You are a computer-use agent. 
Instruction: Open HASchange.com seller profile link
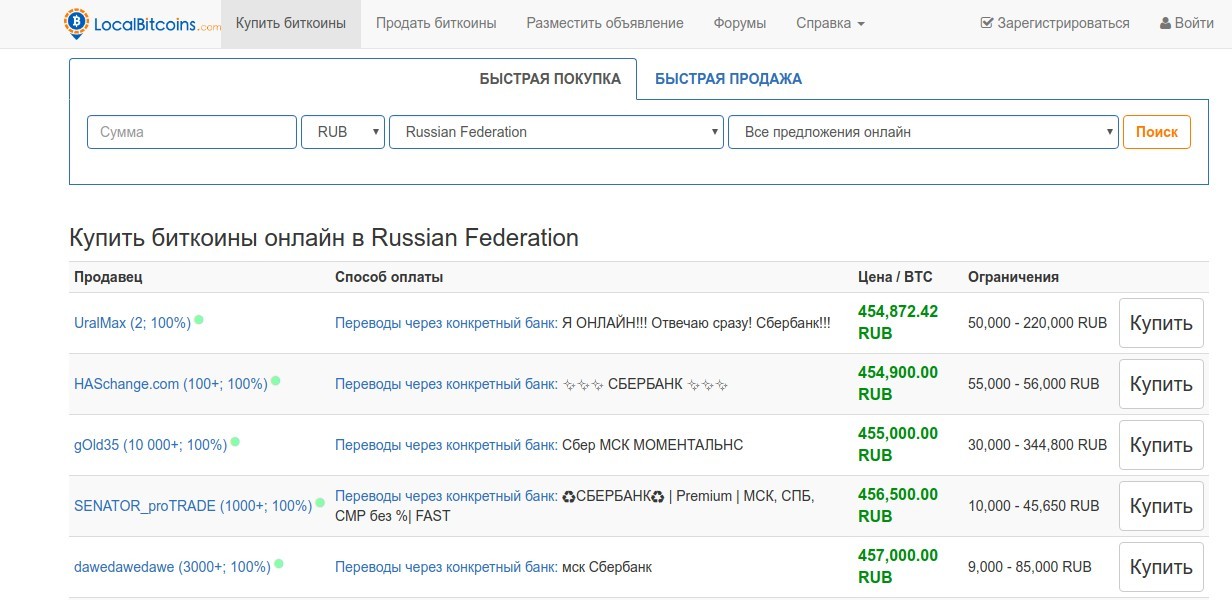point(171,384)
